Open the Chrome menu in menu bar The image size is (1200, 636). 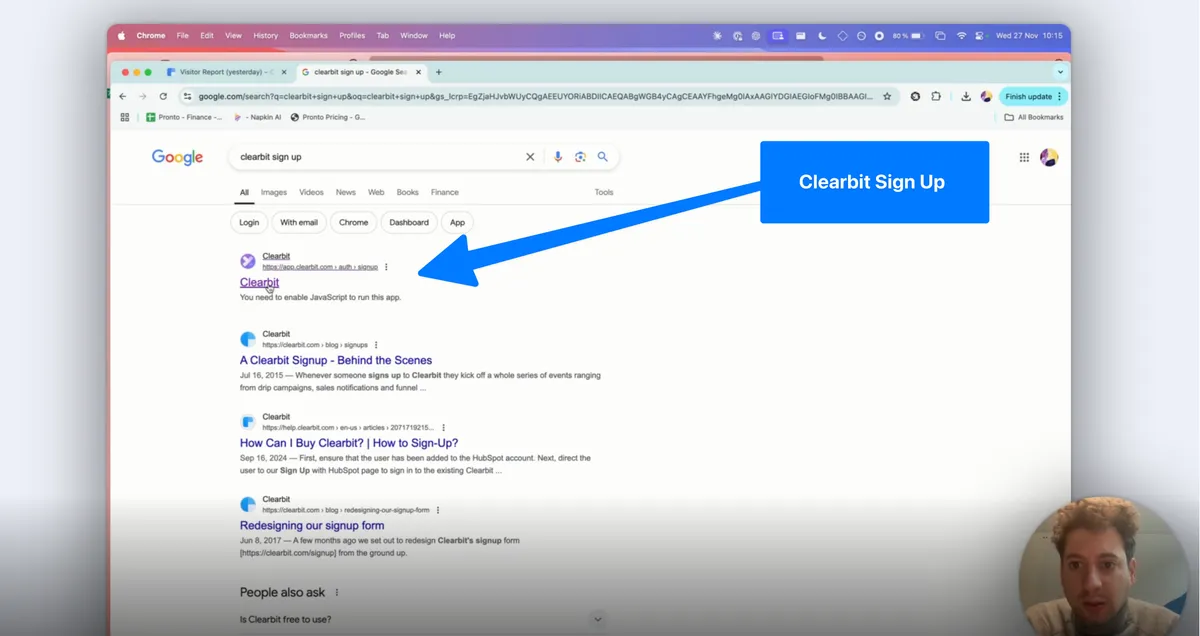click(151, 35)
